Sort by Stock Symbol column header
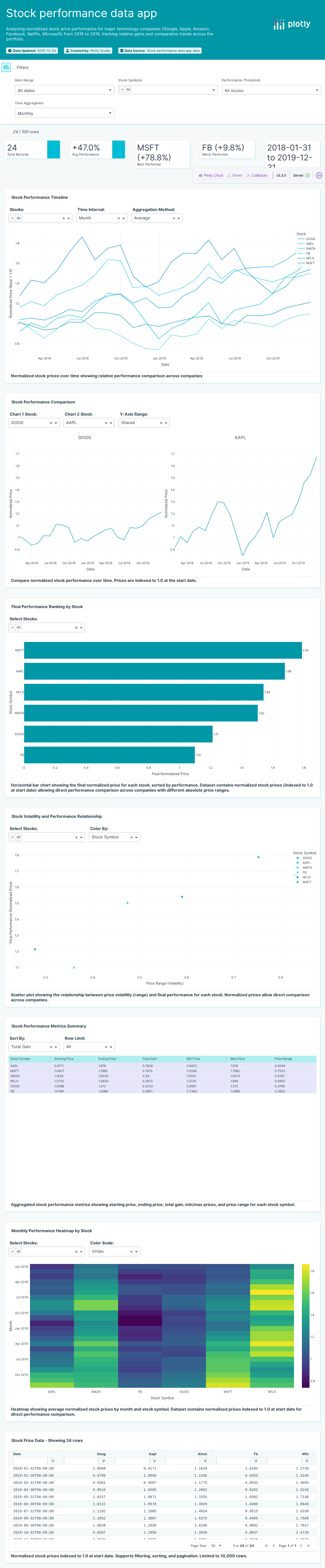Image resolution: width=325 pixels, height=1568 pixels. (x=30, y=1059)
